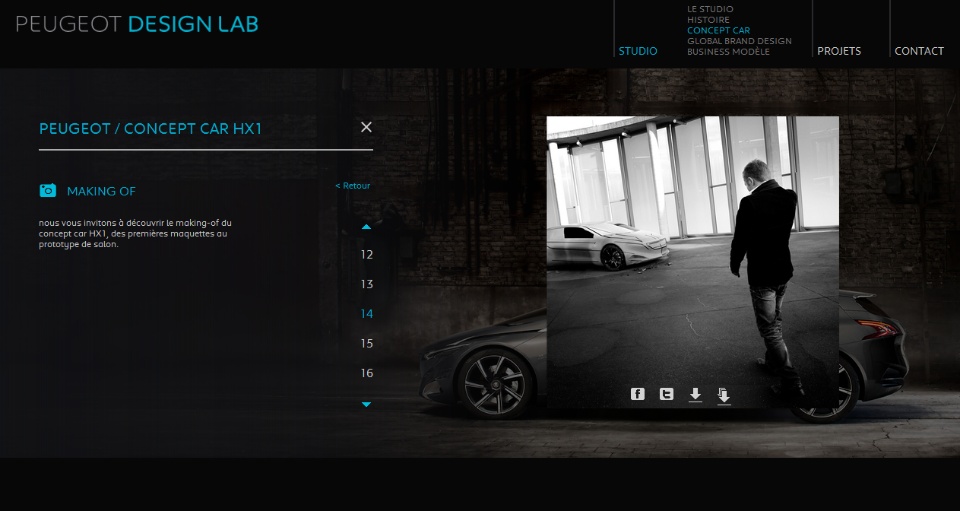Image resolution: width=960 pixels, height=511 pixels.
Task: Select photo number 13
Action: click(x=367, y=284)
